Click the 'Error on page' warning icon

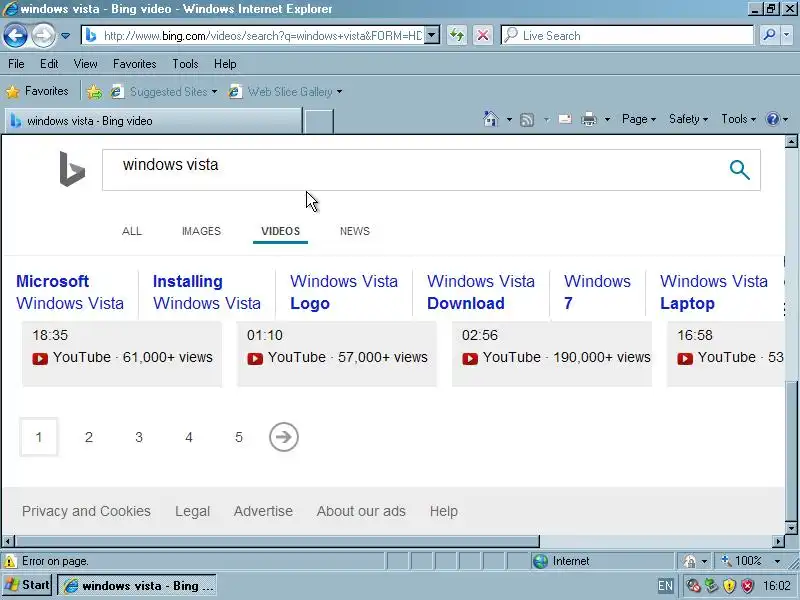[10, 561]
